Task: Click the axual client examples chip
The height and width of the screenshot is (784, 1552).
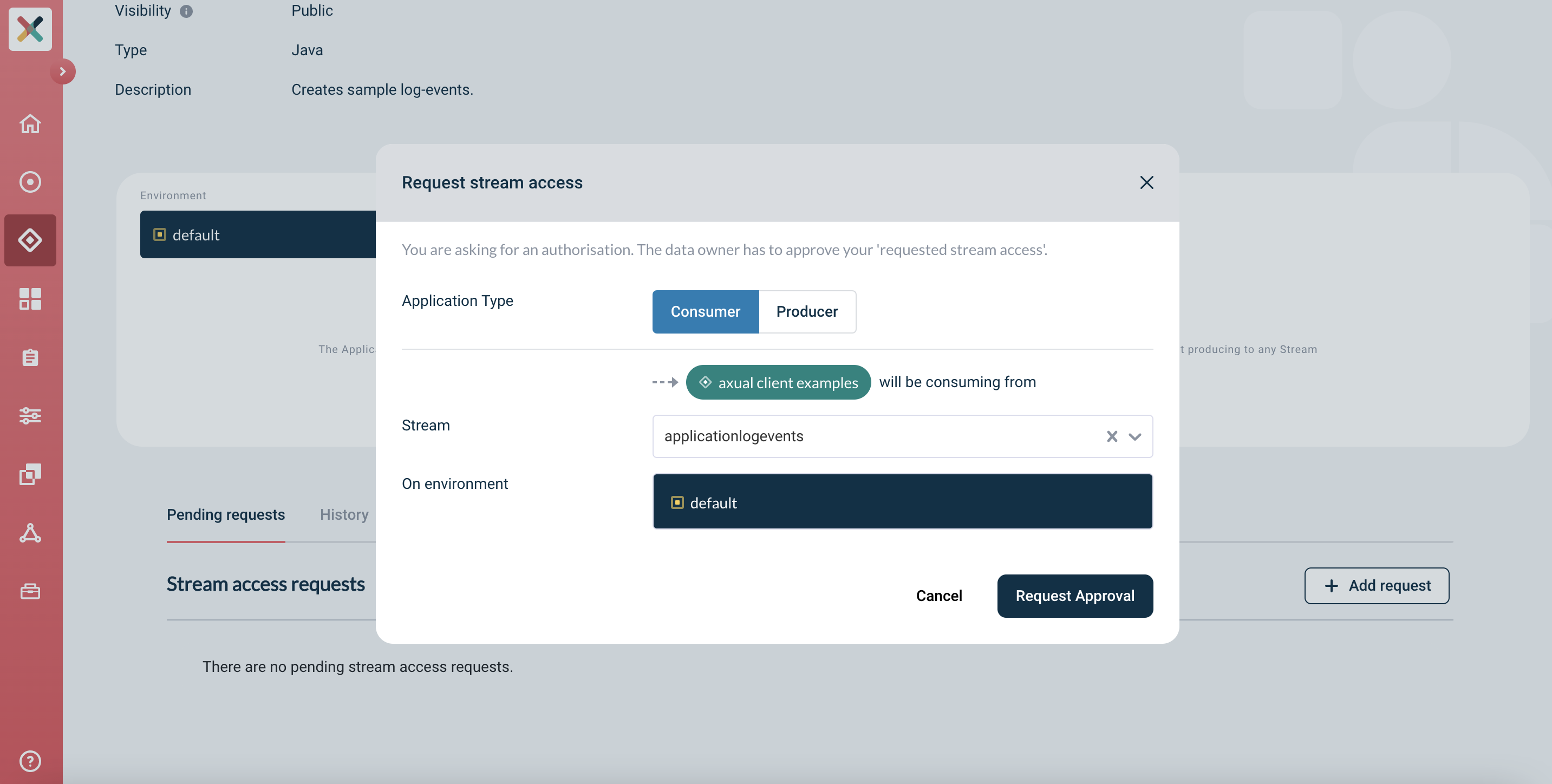Action: (778, 382)
